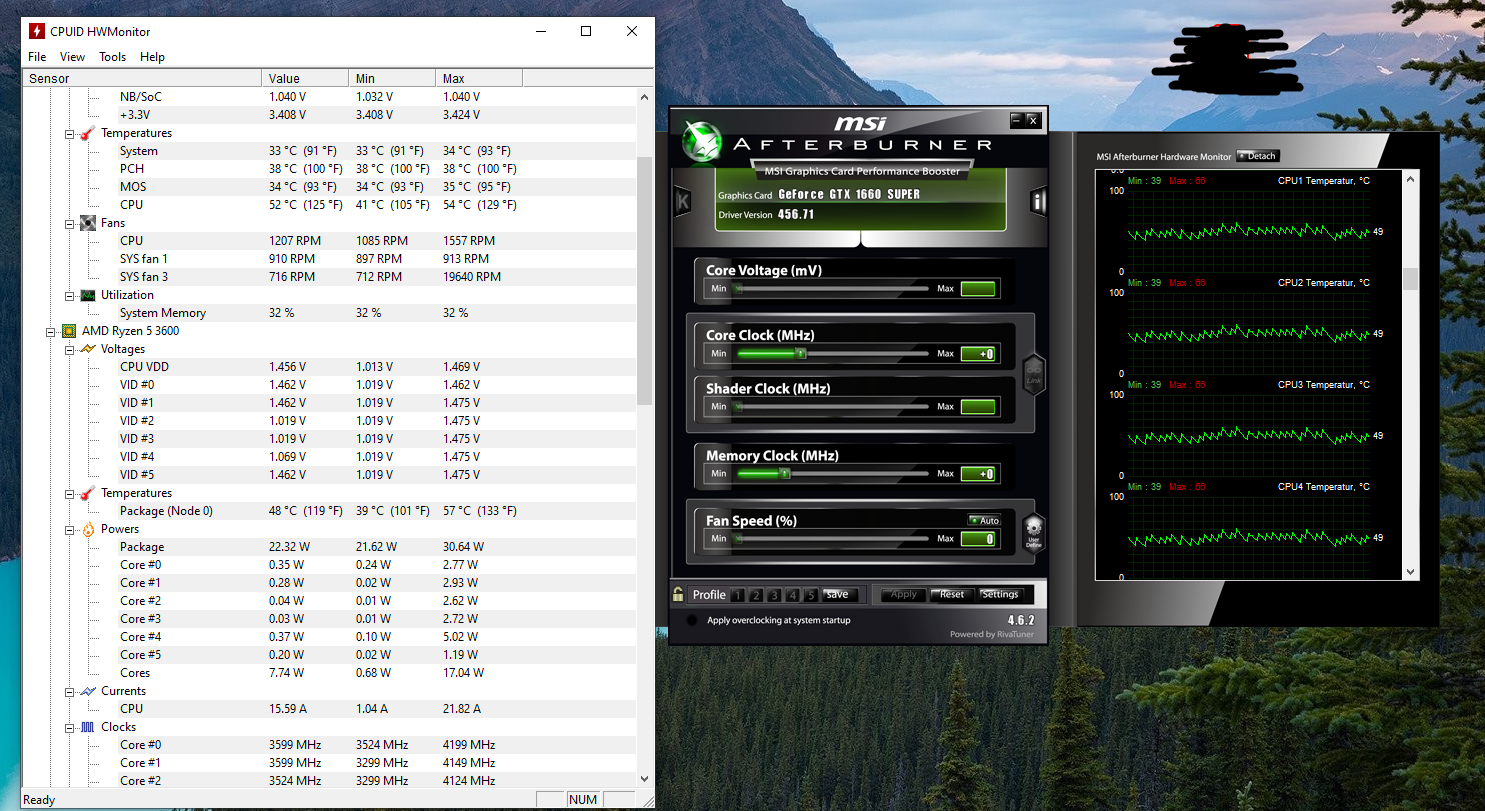Click the Core Clock +0 value field
Image resolution: width=1485 pixels, height=811 pixels.
click(978, 354)
